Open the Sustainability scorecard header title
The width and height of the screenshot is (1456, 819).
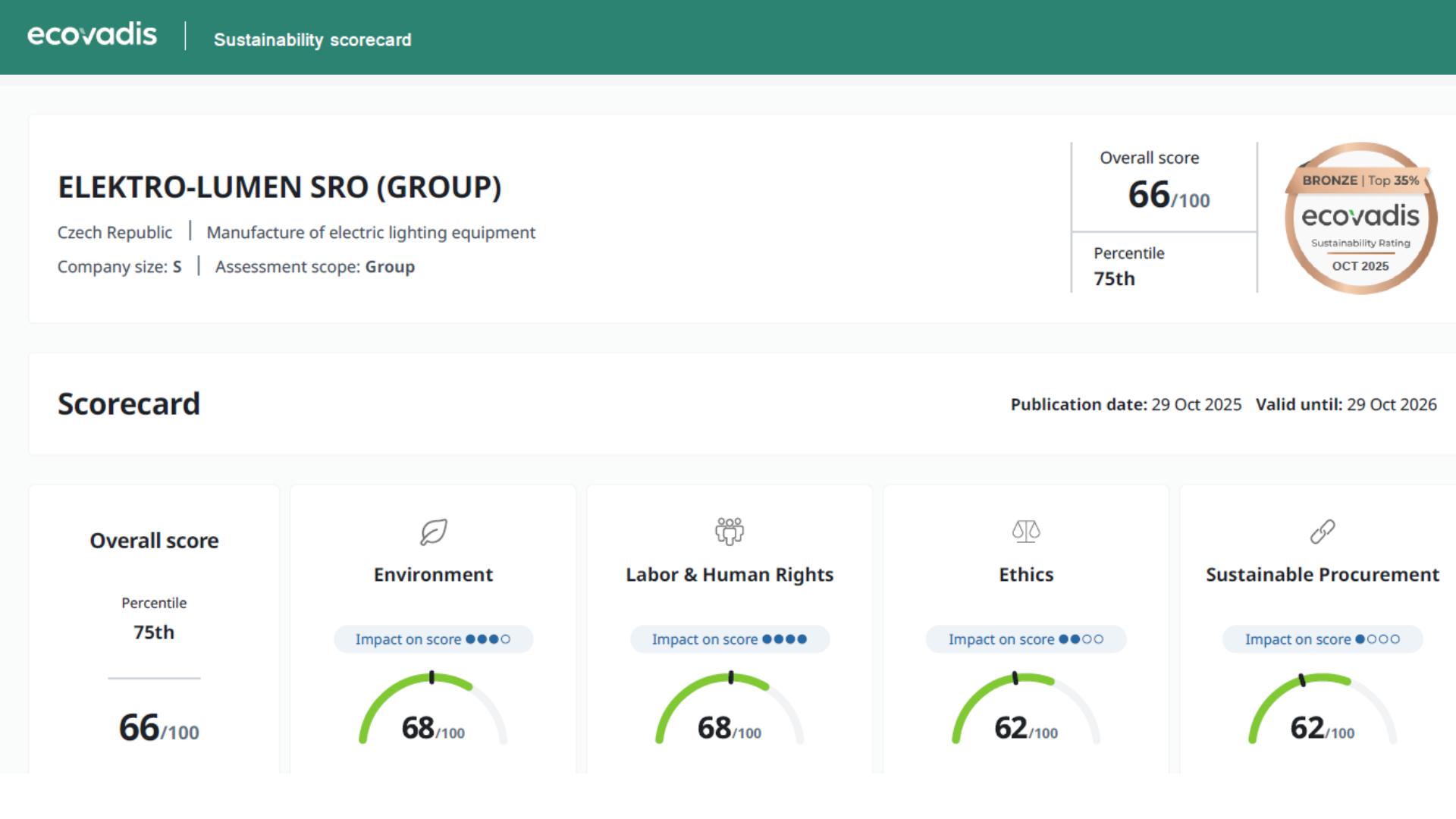[312, 39]
